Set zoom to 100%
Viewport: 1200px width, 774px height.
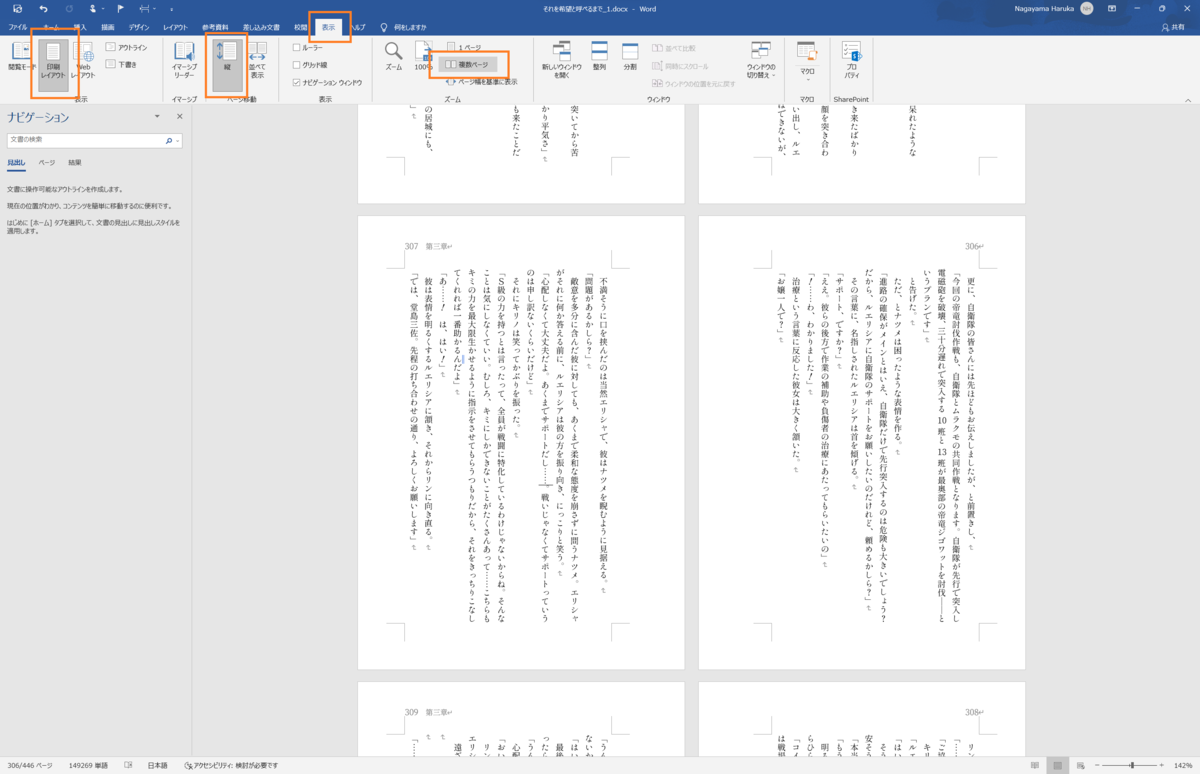tap(423, 56)
